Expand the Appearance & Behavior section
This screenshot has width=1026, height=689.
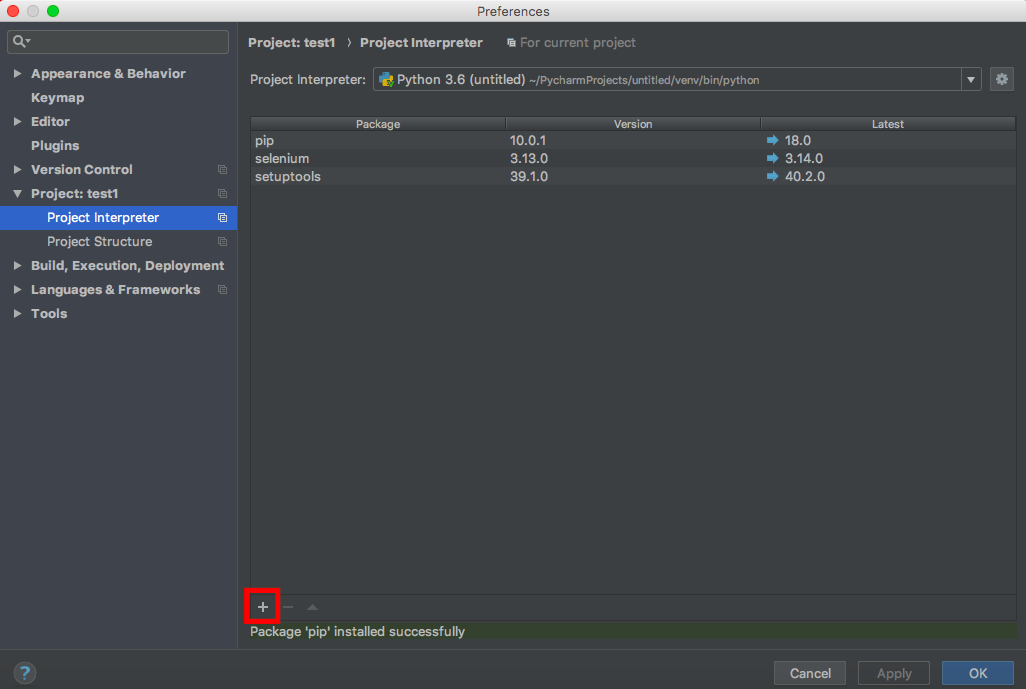click(x=17, y=73)
